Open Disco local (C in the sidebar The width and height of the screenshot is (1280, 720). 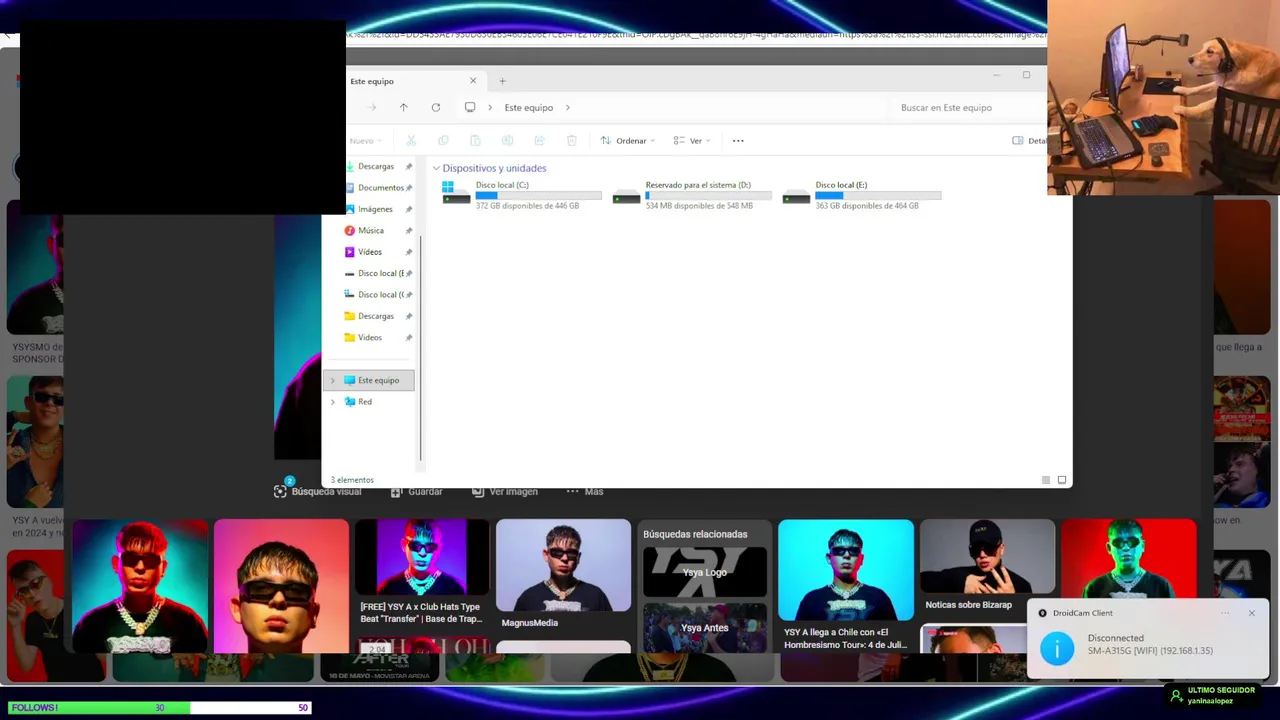(x=379, y=295)
